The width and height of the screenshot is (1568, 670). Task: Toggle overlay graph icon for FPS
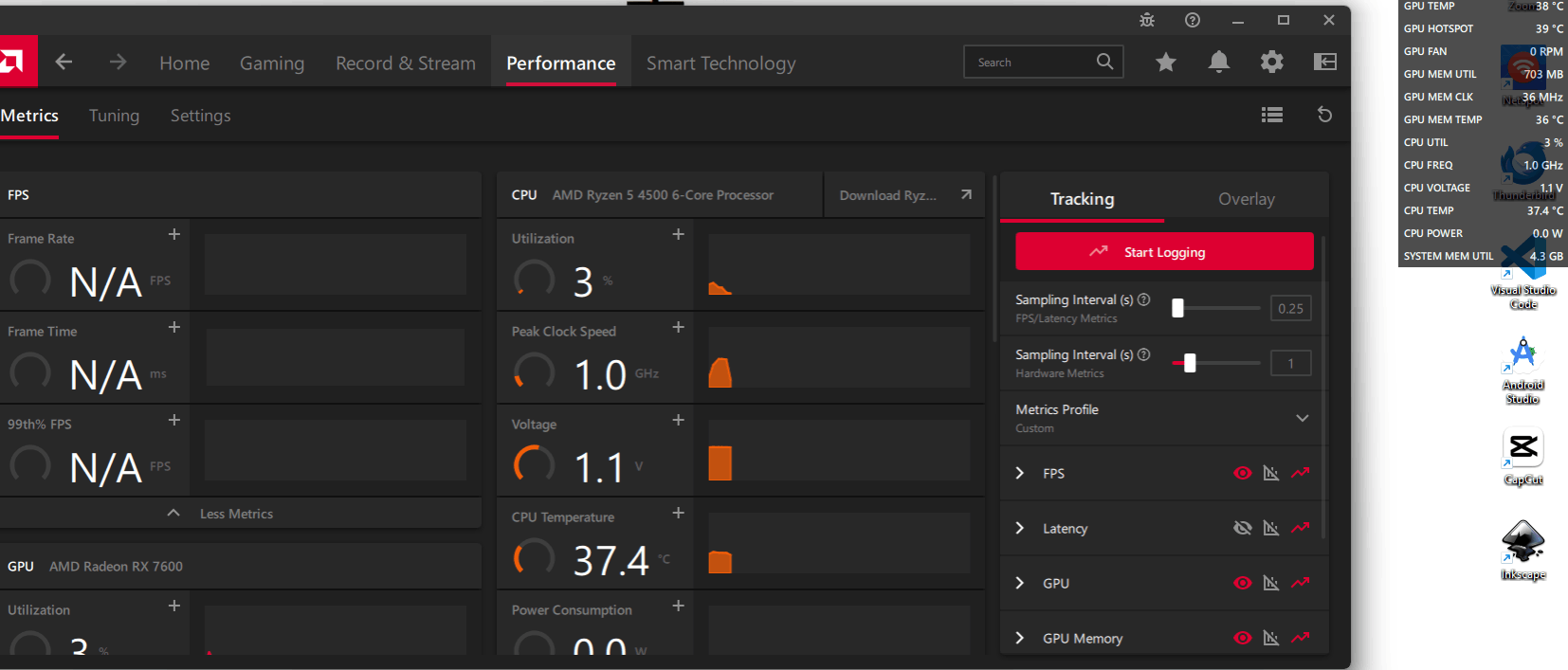pos(1271,473)
